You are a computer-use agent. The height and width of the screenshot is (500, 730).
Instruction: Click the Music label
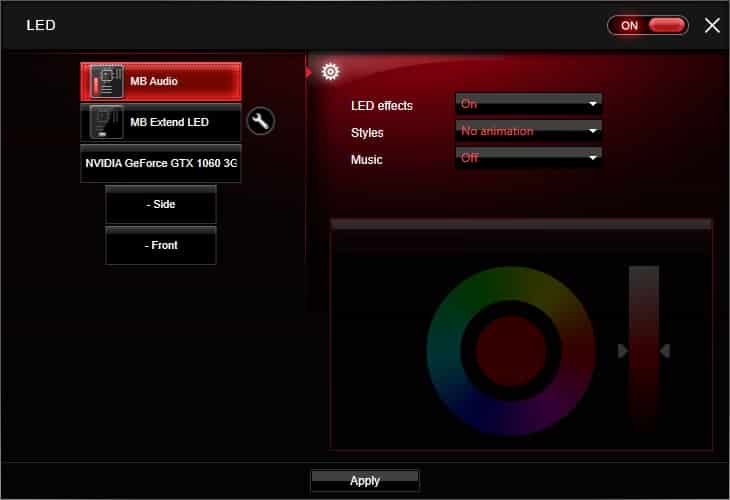click(366, 160)
